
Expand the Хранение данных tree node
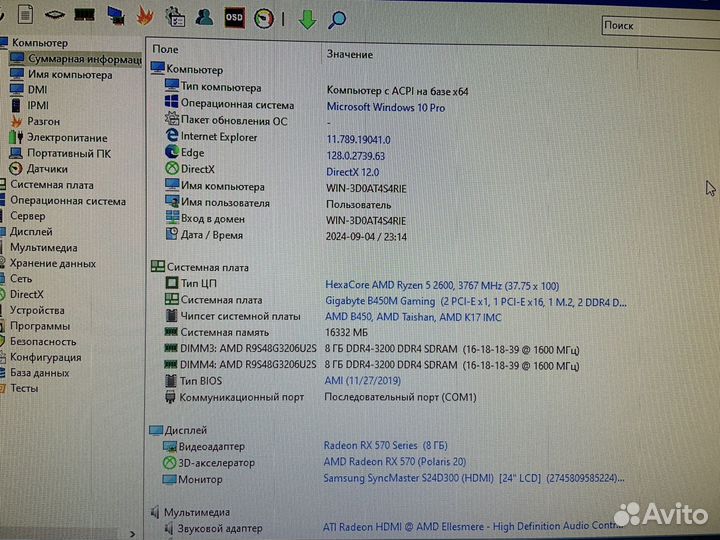click(x=53, y=263)
